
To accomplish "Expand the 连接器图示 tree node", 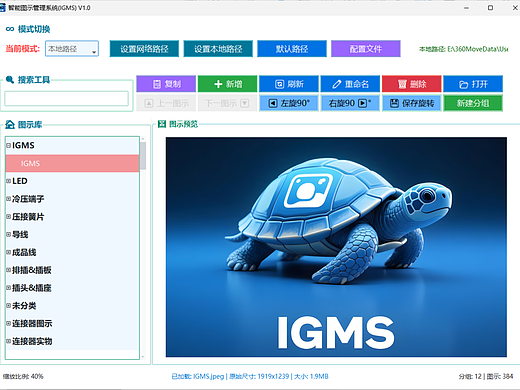I will [x=8, y=323].
